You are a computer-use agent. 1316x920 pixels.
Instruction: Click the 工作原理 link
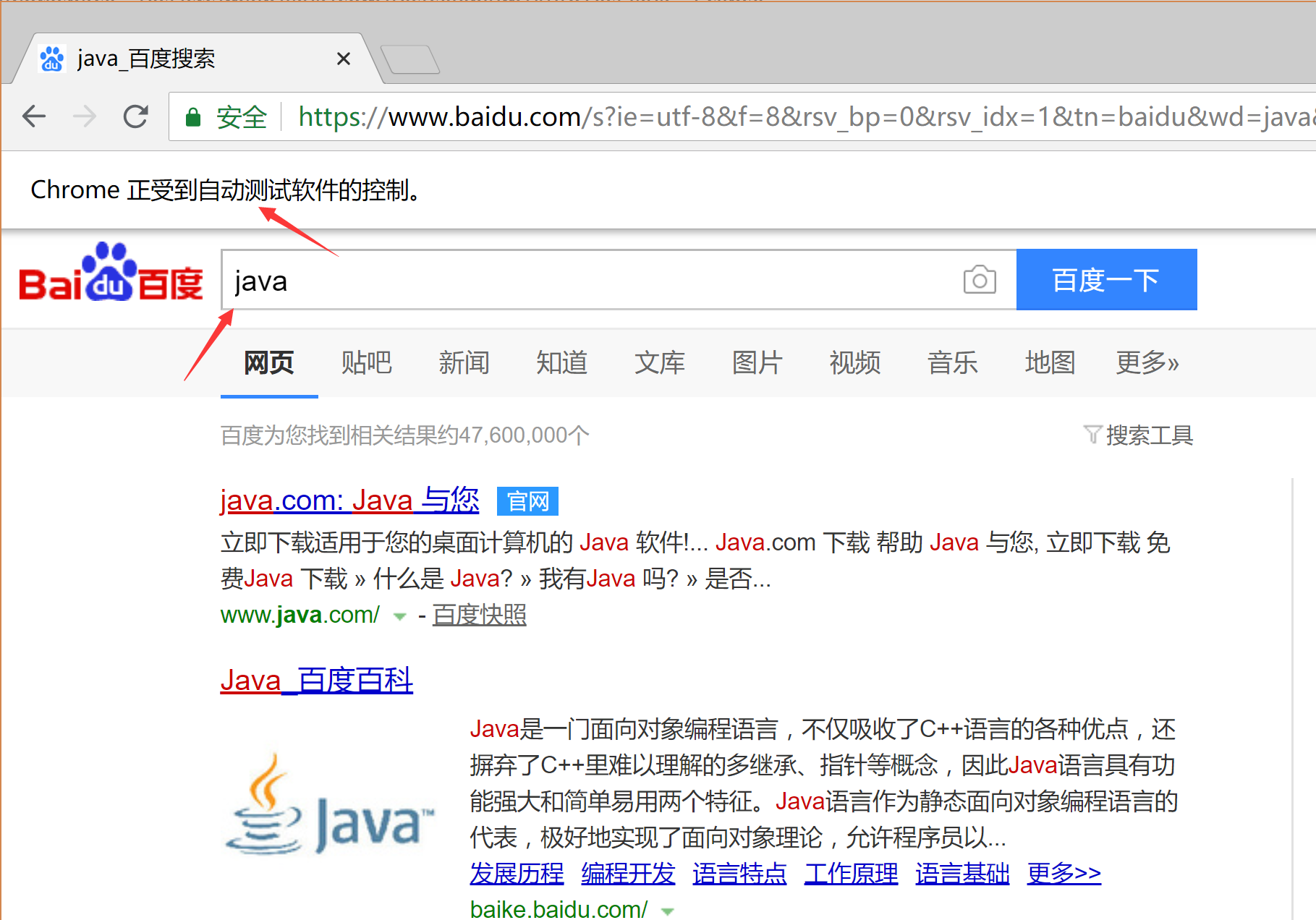[x=849, y=874]
